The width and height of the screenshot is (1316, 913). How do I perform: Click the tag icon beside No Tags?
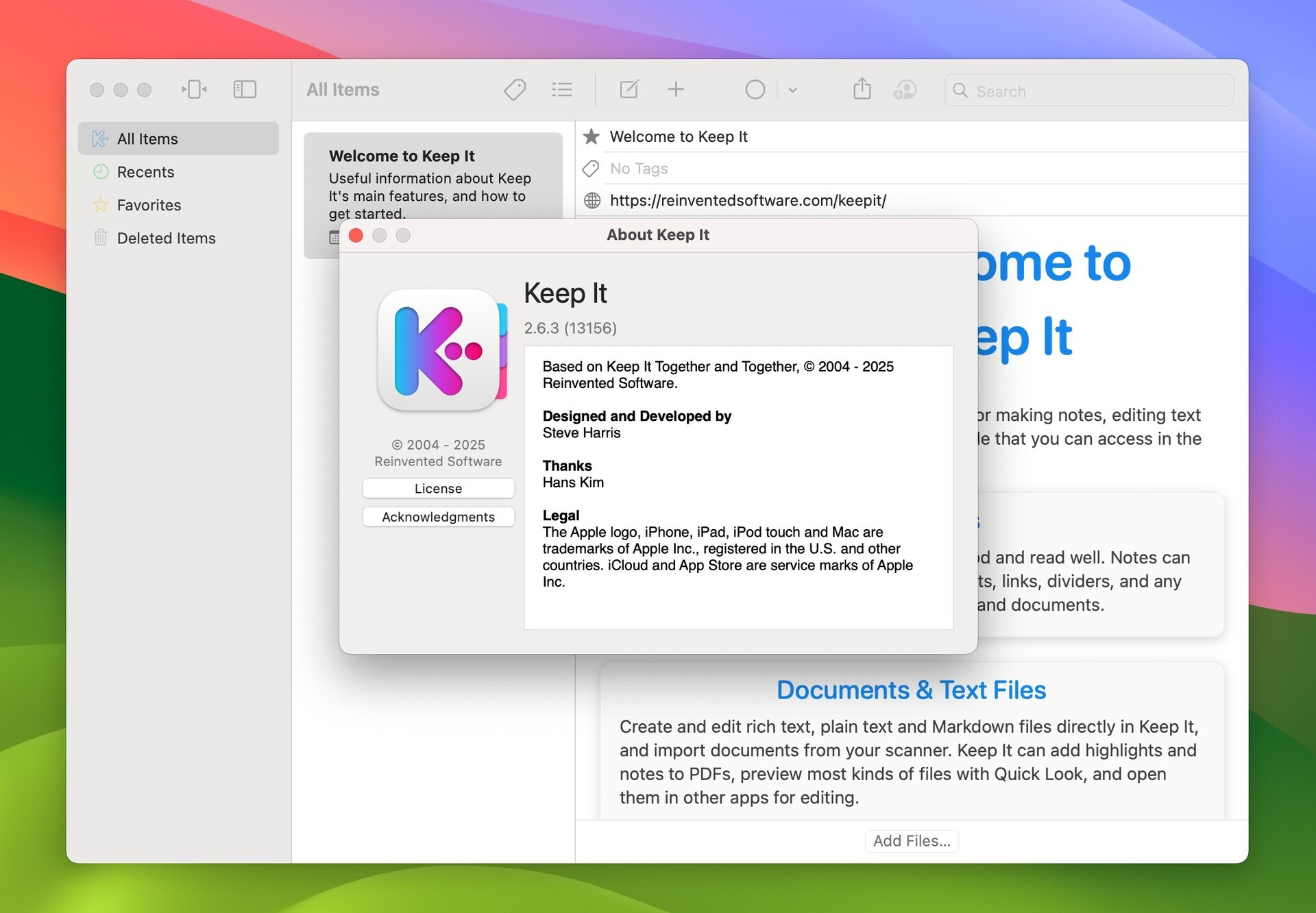[591, 169]
